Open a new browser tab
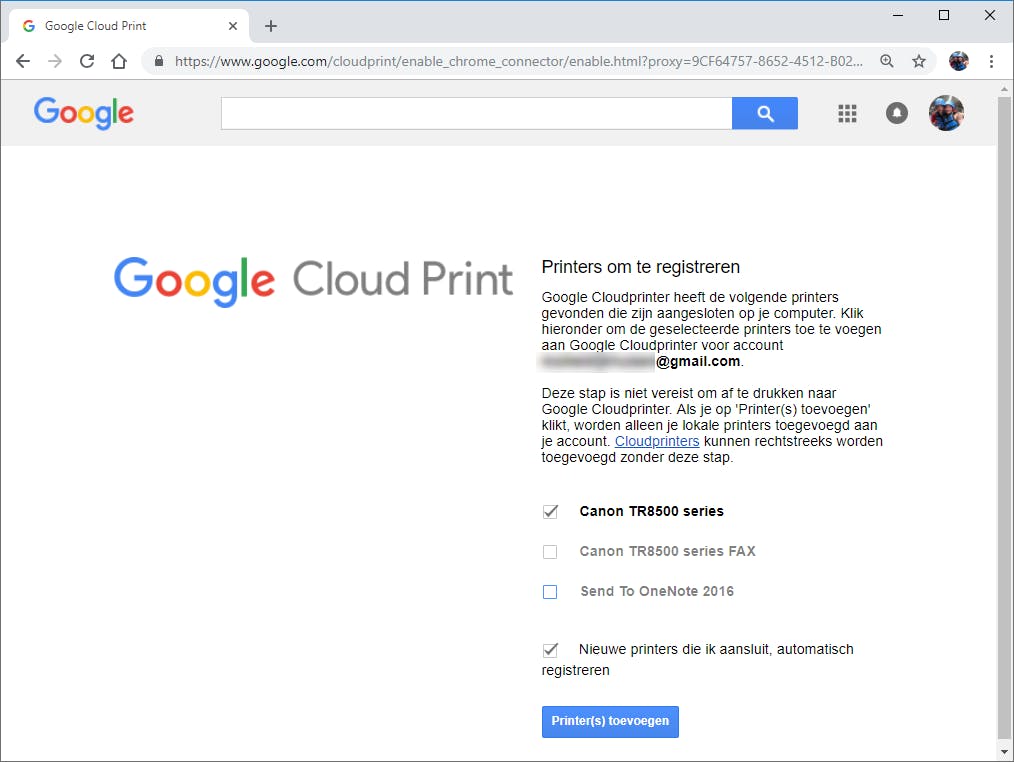The height and width of the screenshot is (762, 1014). tap(271, 26)
